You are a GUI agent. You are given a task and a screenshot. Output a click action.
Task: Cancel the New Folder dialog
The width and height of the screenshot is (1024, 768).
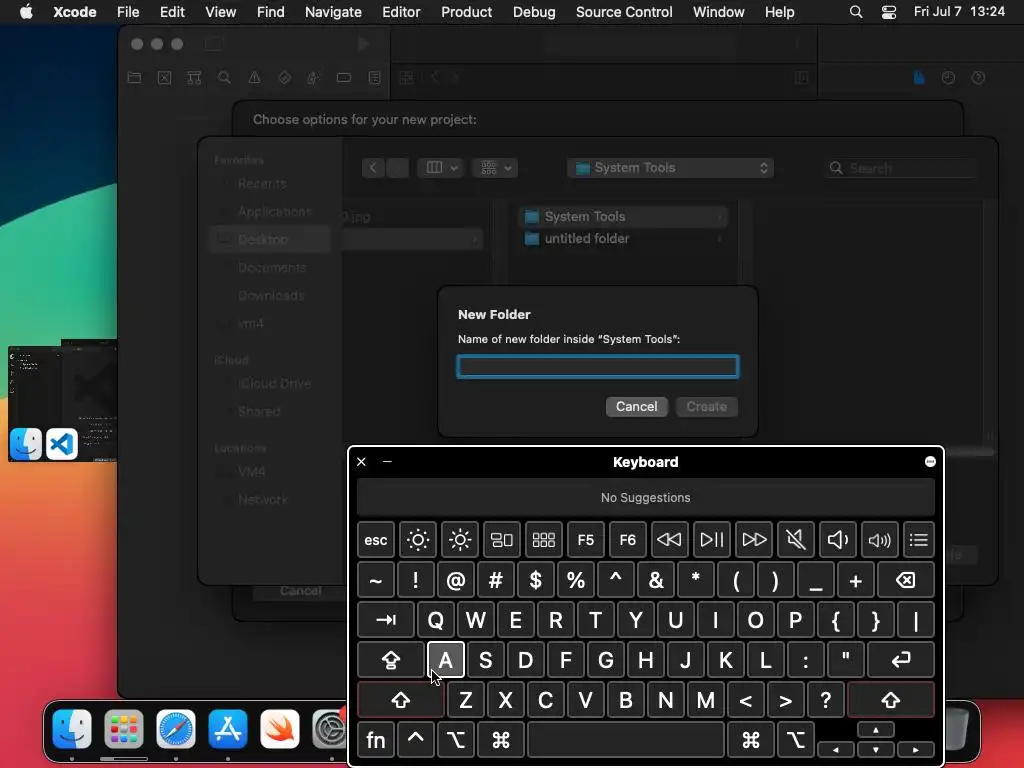click(x=637, y=406)
